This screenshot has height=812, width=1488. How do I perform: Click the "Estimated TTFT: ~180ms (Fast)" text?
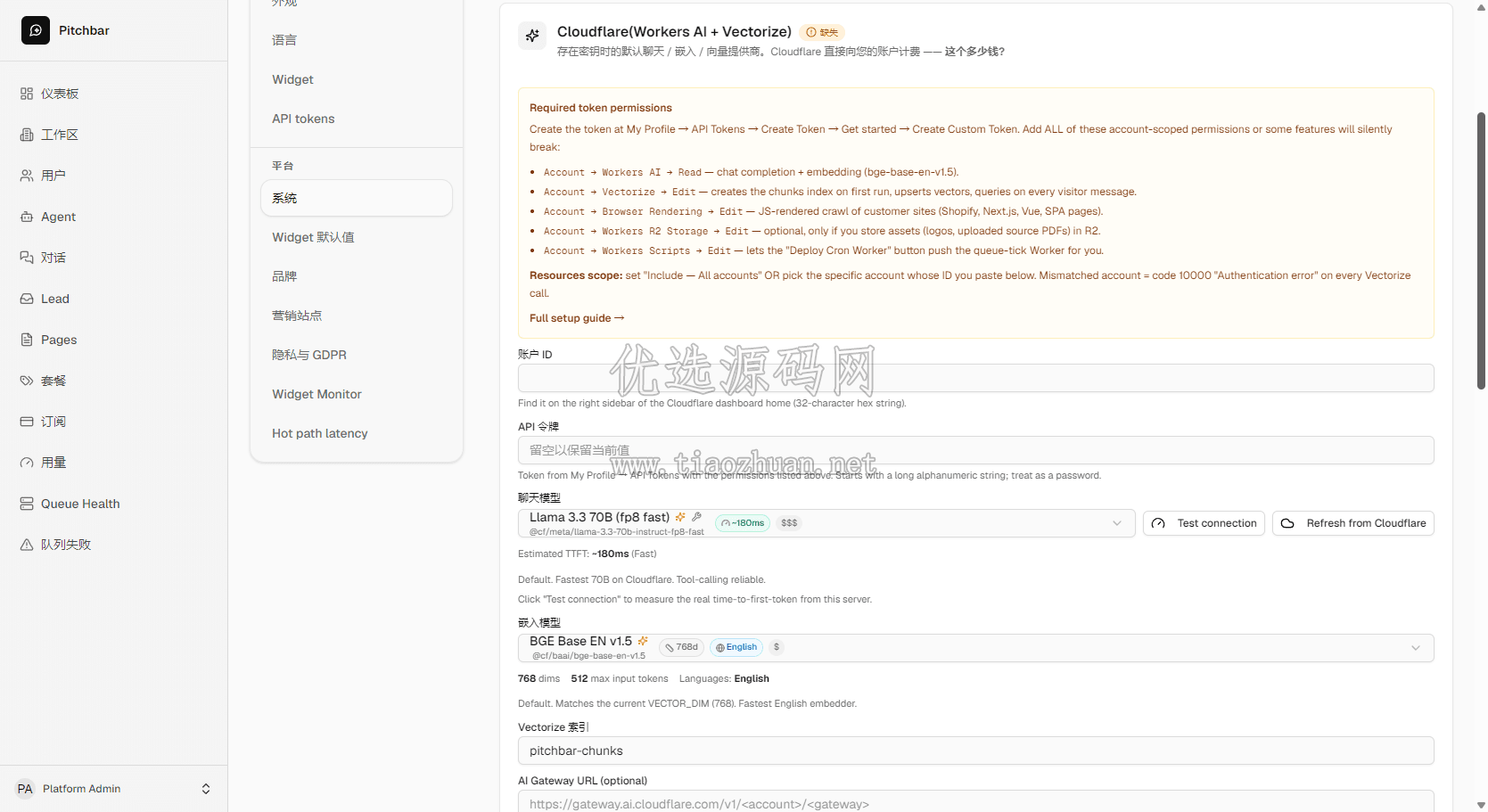click(588, 554)
